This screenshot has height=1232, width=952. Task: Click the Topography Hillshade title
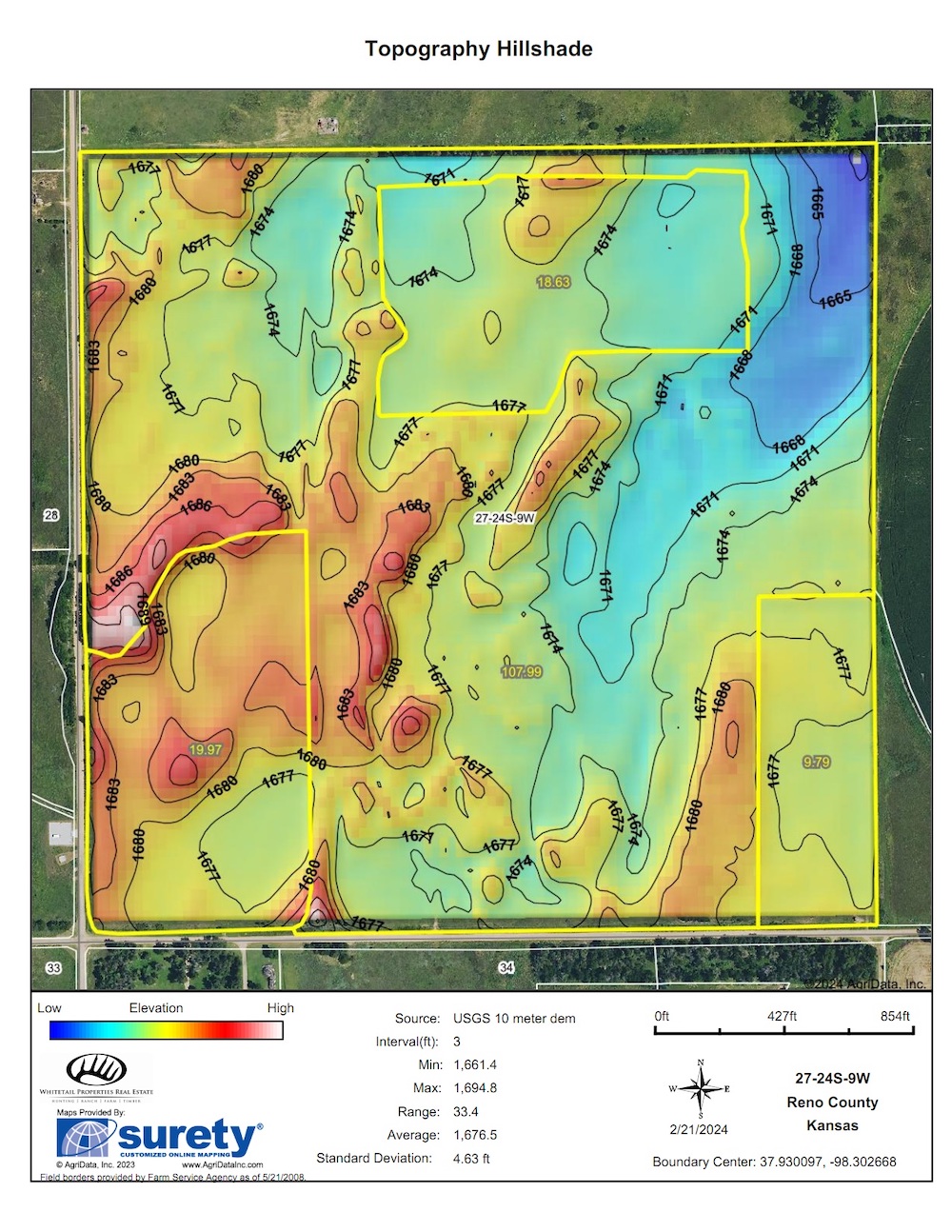click(x=479, y=50)
